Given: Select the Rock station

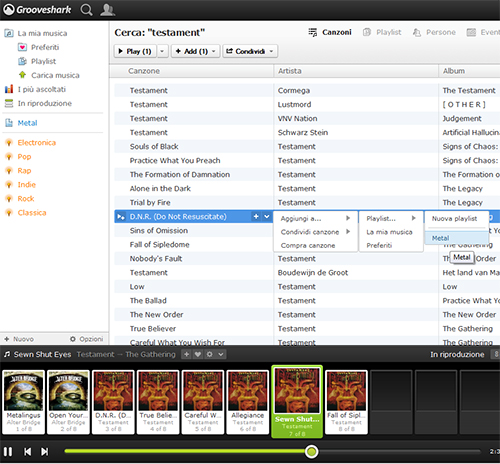Looking at the screenshot, I should click(20, 199).
